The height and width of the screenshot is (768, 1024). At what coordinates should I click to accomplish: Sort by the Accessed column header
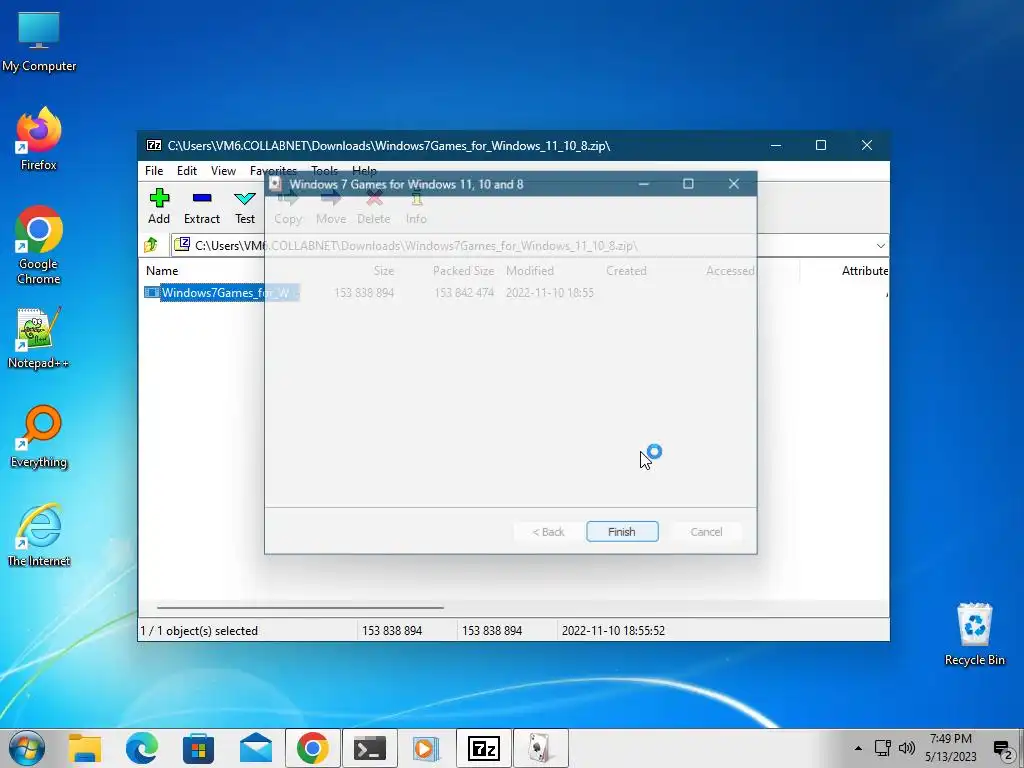pyautogui.click(x=729, y=270)
